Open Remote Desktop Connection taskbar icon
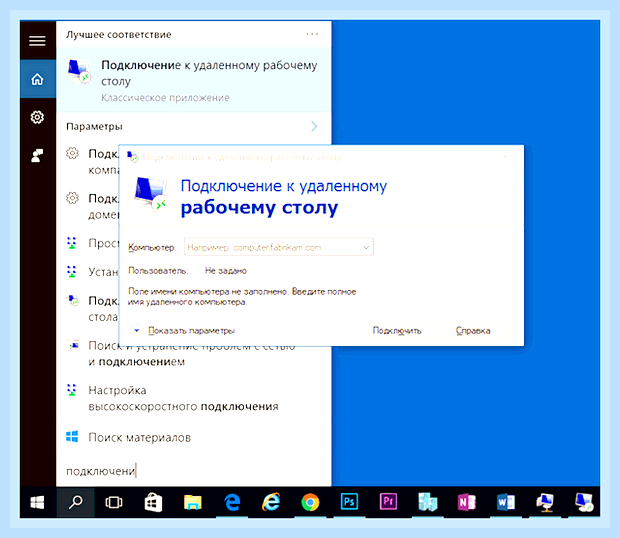This screenshot has height=538, width=620. [x=584, y=502]
